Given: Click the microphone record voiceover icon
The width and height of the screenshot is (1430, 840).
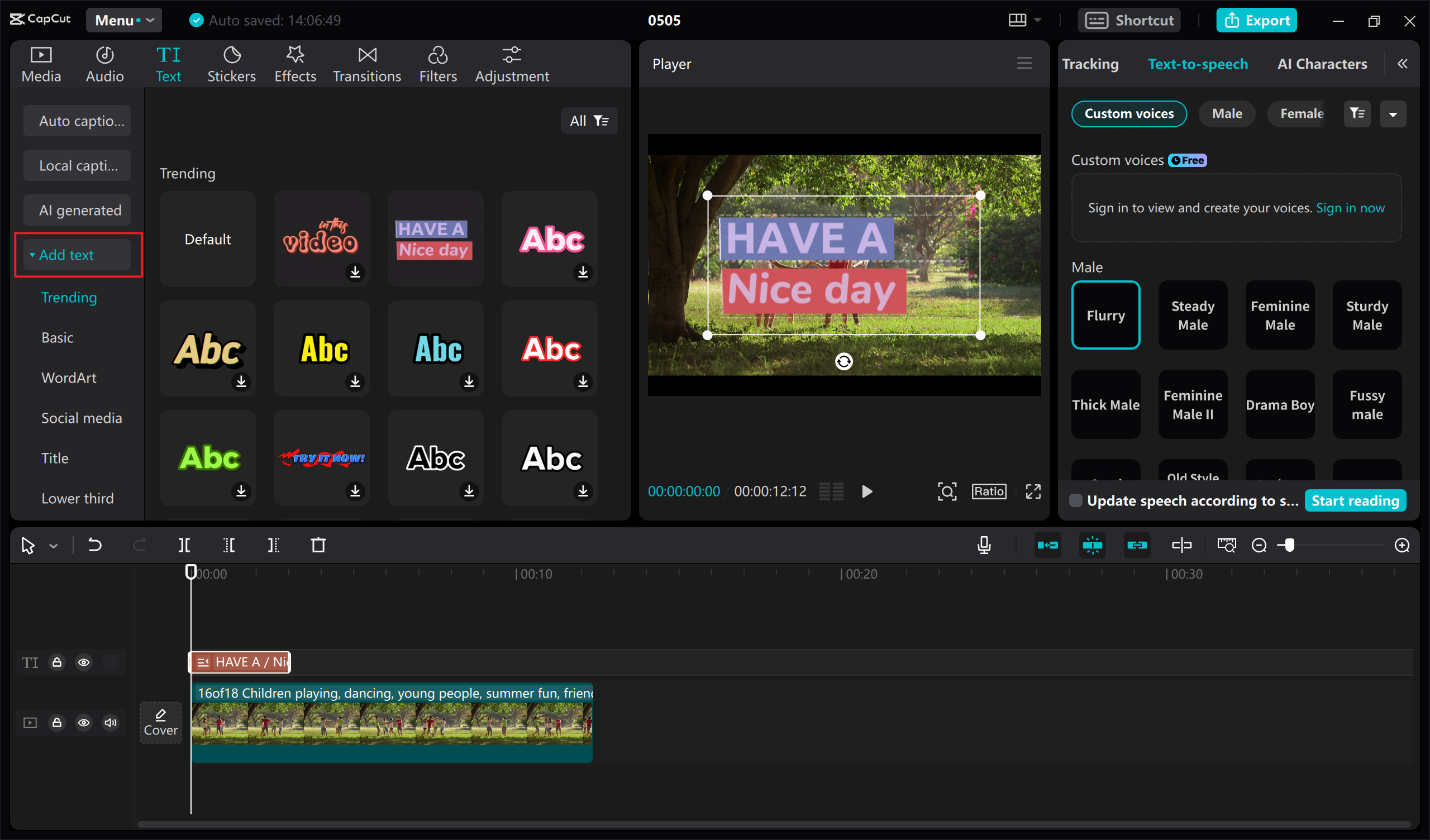Looking at the screenshot, I should [x=984, y=546].
